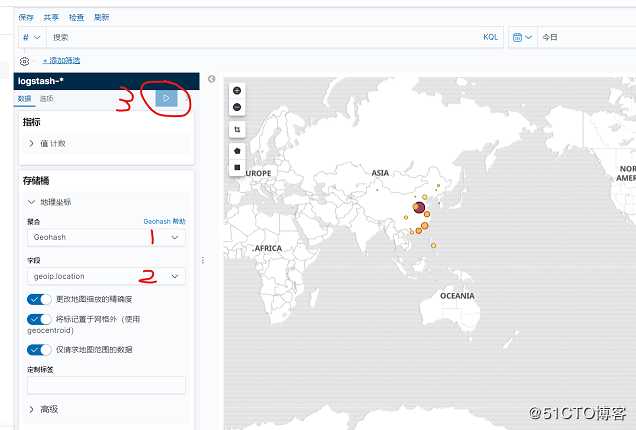636x430 pixels.
Task: Click the OCEANIA label on map
Action: click(x=457, y=296)
